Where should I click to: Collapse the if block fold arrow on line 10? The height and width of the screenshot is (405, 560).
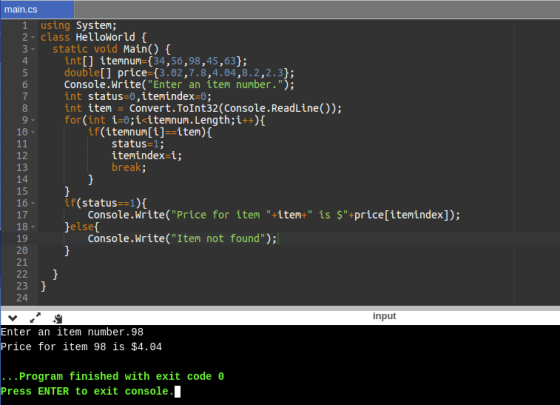[33, 132]
